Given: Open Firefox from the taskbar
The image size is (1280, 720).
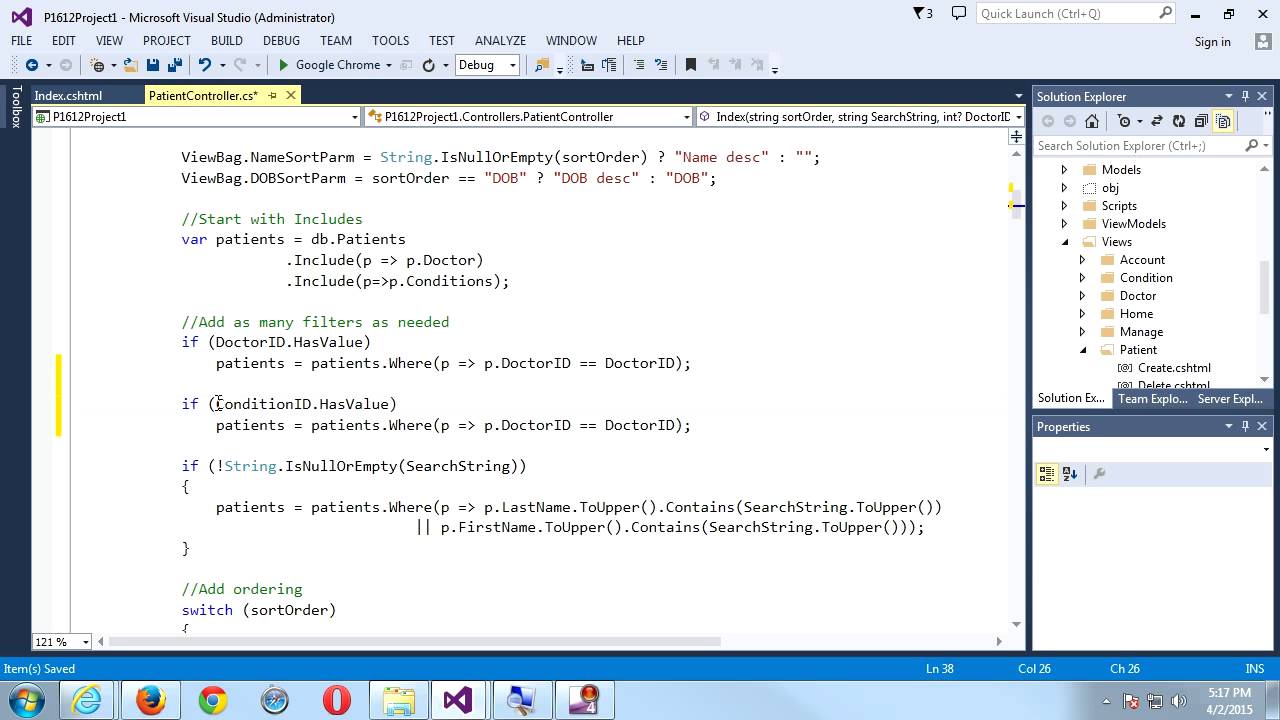Looking at the screenshot, I should pos(151,700).
